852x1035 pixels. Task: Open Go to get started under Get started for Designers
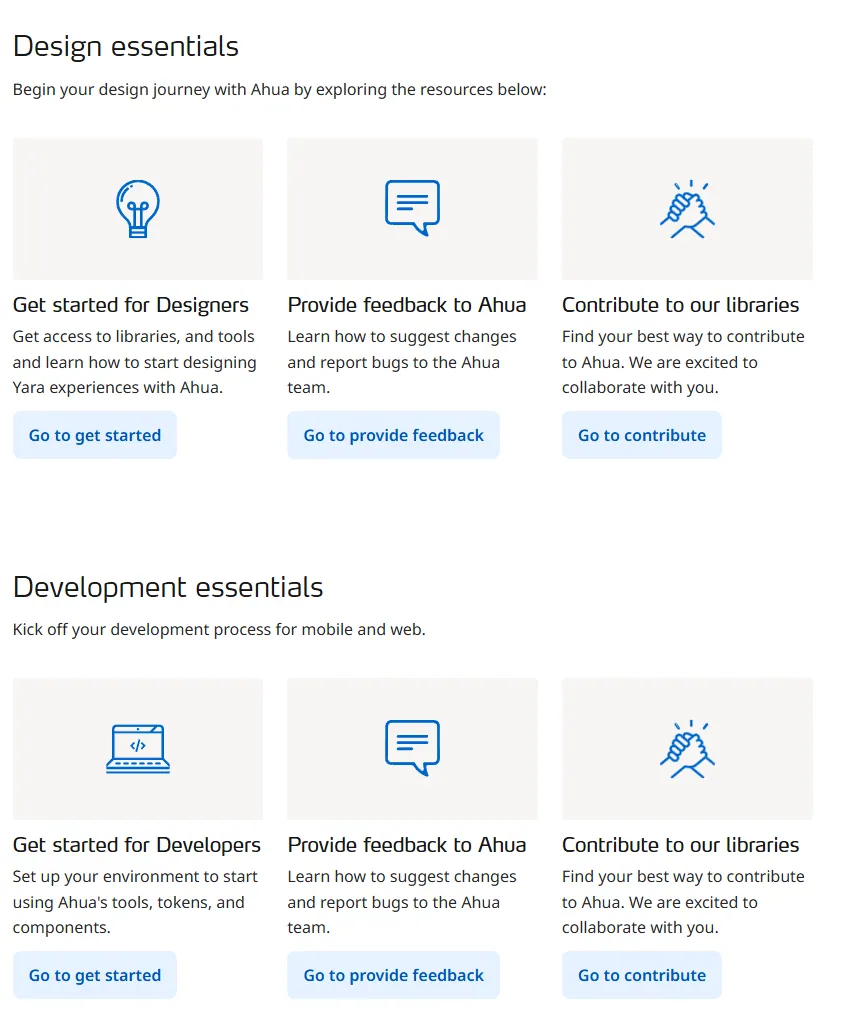click(95, 435)
